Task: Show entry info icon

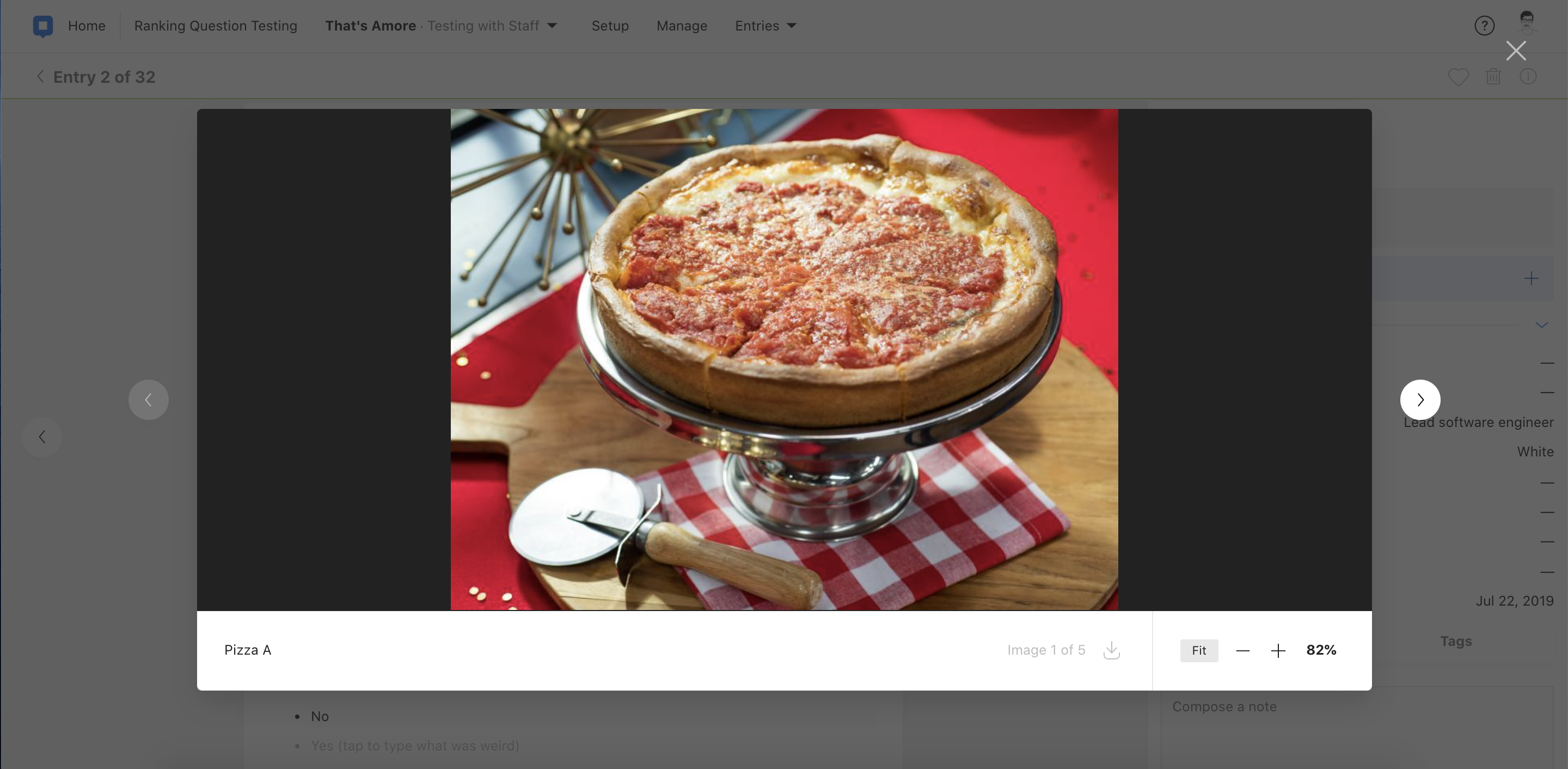Action: click(x=1528, y=77)
